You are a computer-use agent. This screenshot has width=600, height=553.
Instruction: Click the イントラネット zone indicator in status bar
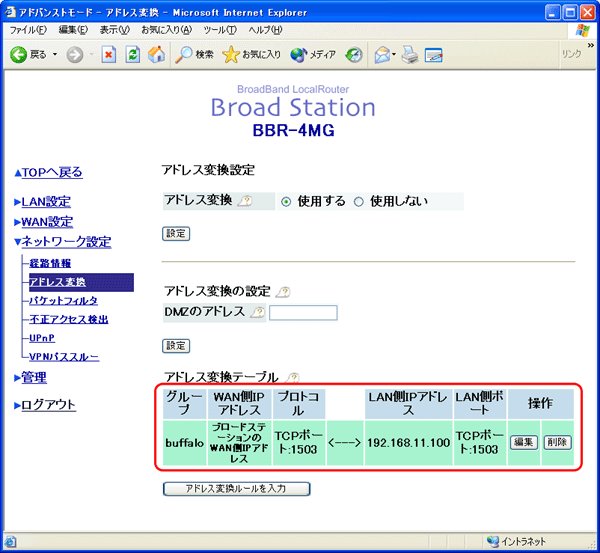tap(516, 541)
